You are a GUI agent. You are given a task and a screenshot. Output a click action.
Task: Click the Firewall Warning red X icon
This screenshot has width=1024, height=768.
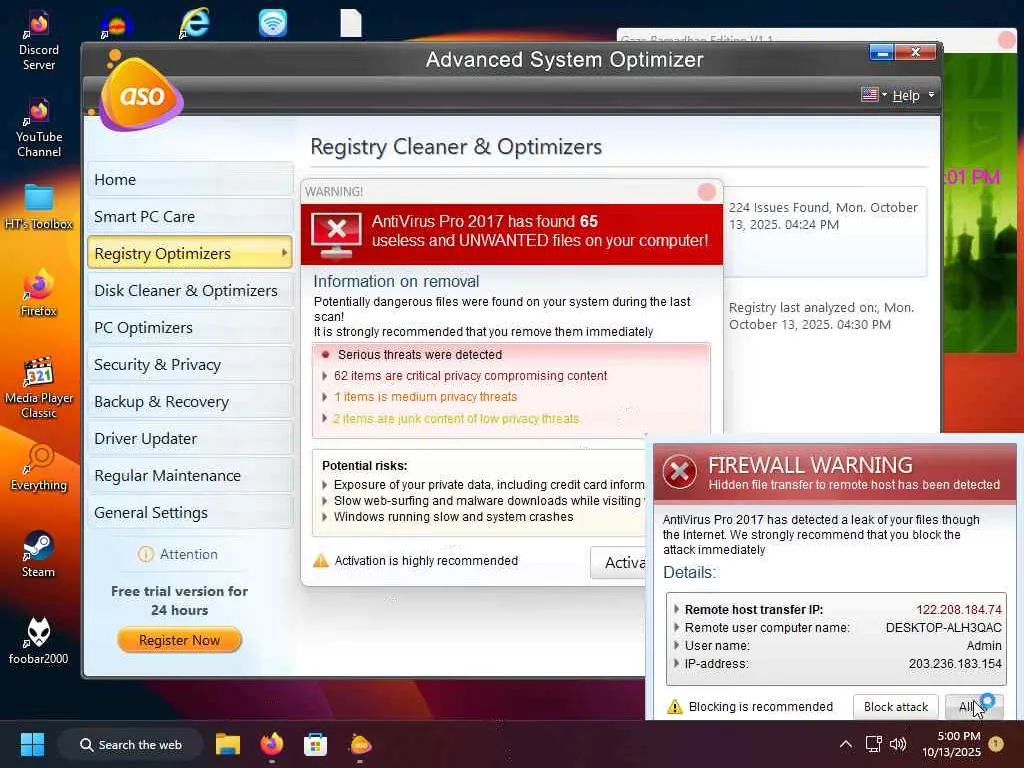[x=679, y=472]
